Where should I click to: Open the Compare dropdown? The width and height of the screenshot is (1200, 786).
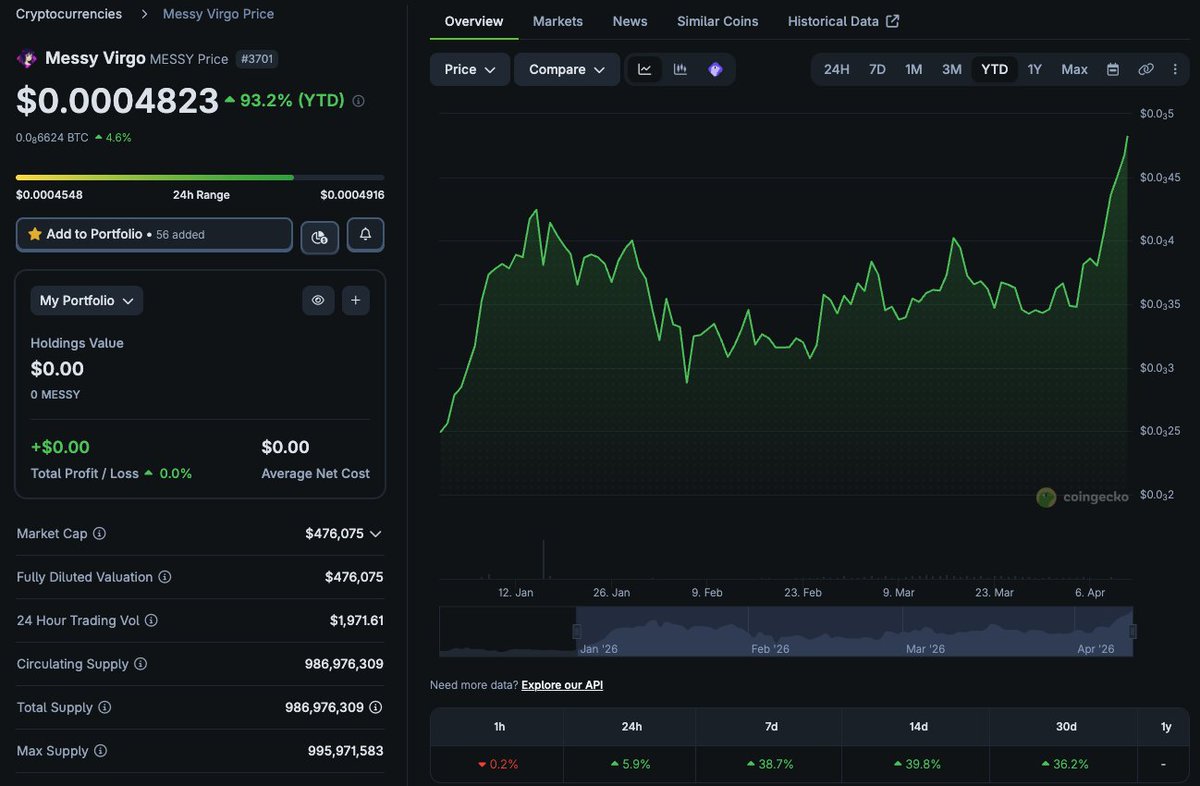(567, 69)
